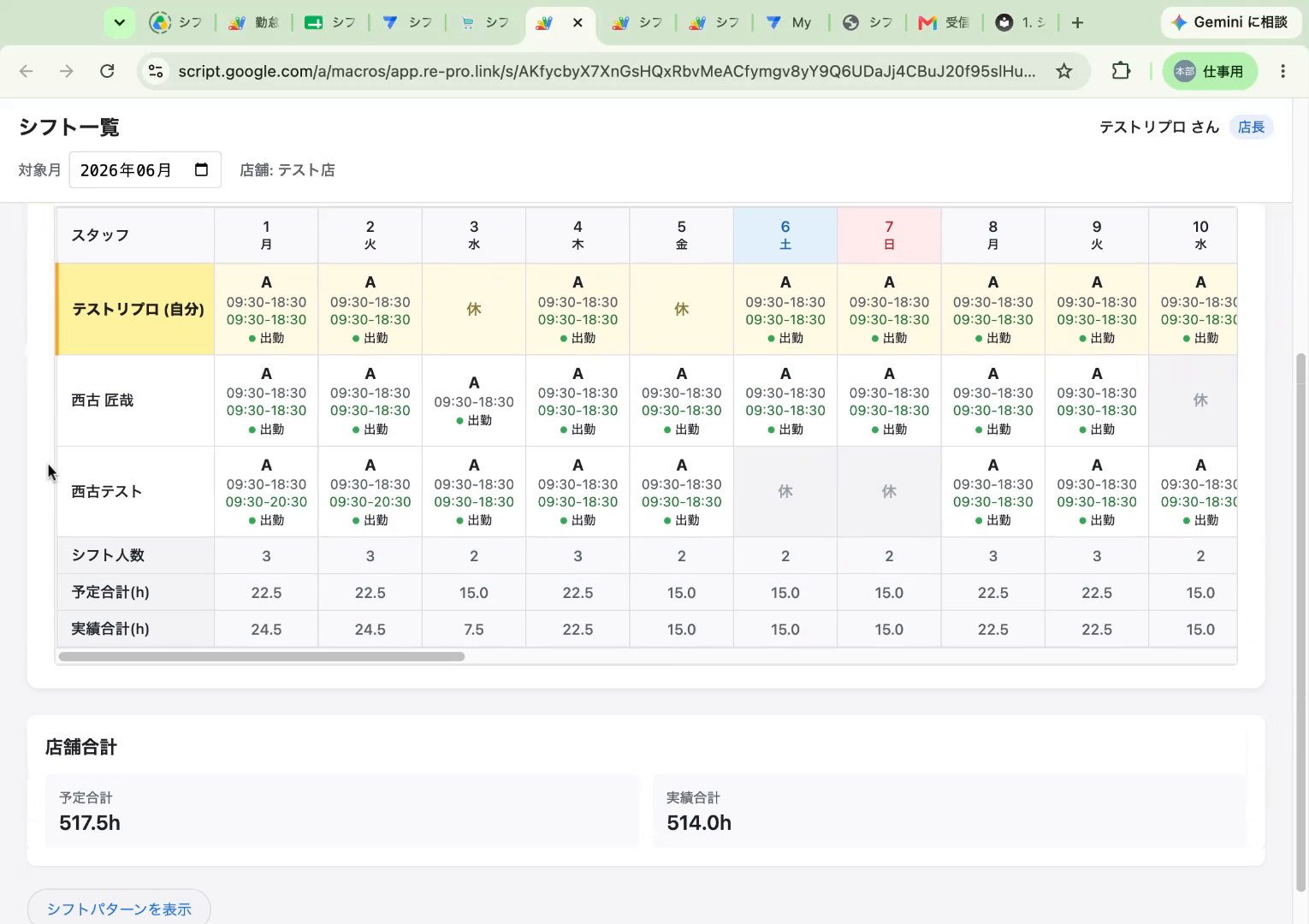The image size is (1309, 924).
Task: Open the calendar picker icon in month field
Action: 201,169
